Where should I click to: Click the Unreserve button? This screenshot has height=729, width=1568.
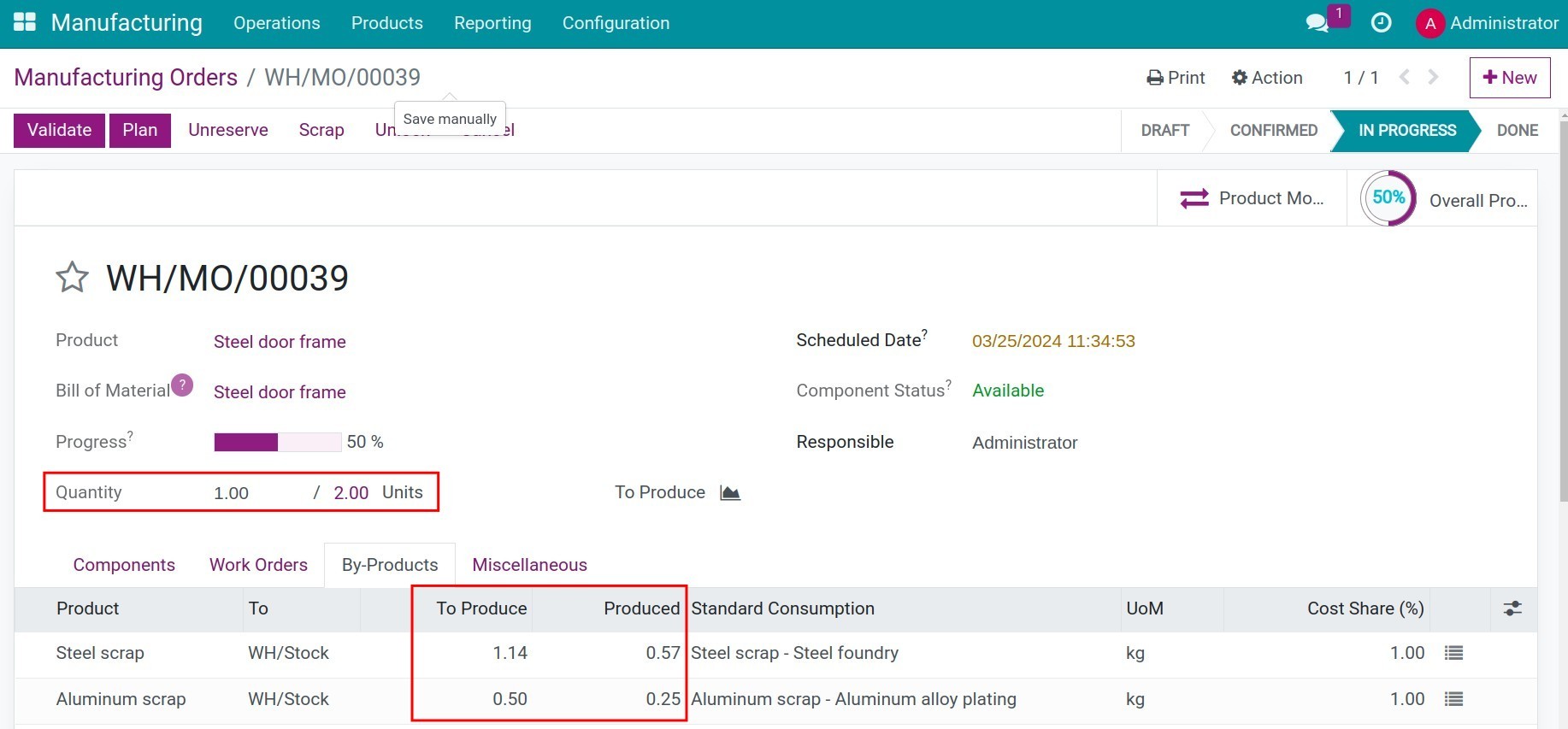point(228,130)
